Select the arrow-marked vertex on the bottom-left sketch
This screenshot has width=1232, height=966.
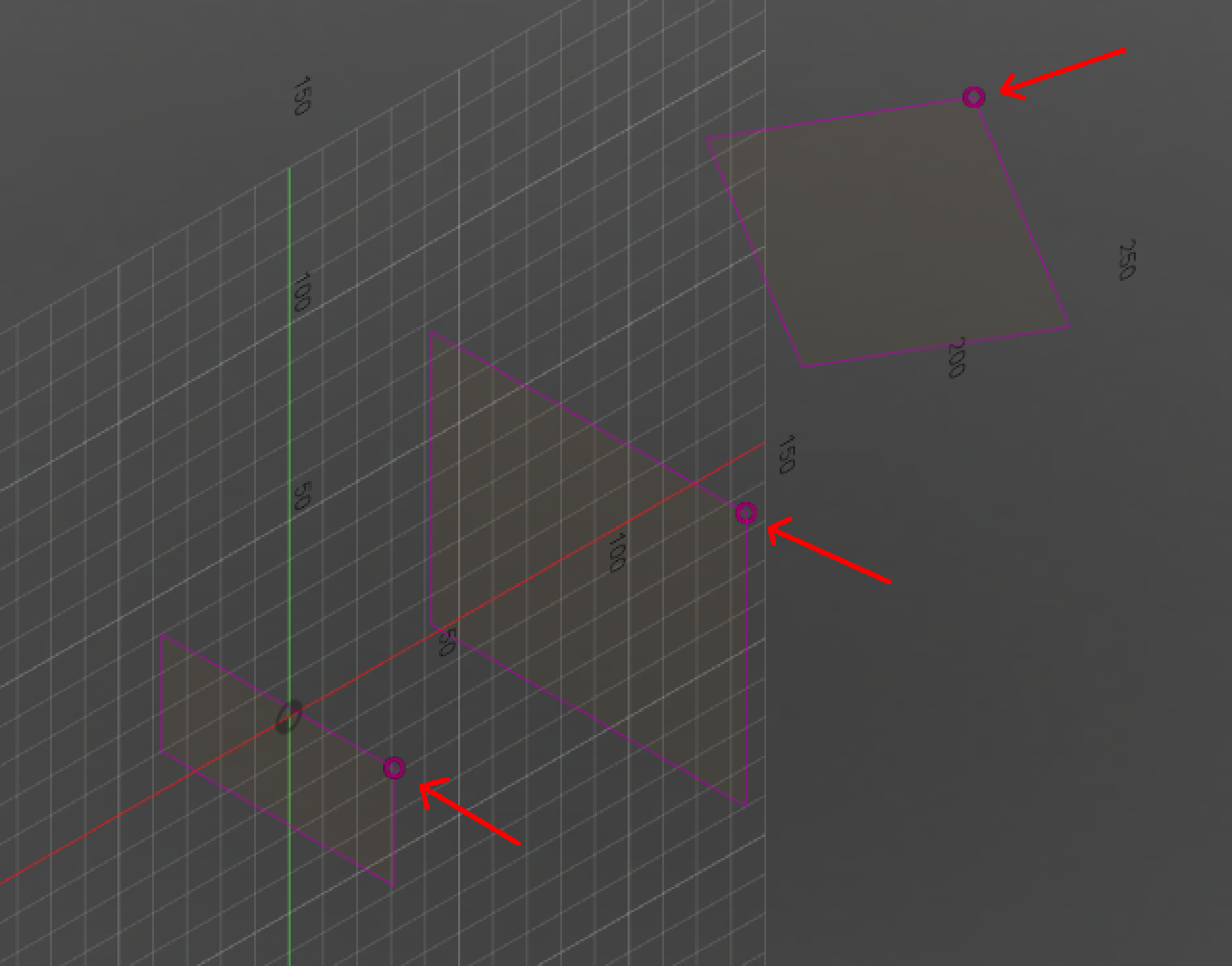(x=394, y=768)
